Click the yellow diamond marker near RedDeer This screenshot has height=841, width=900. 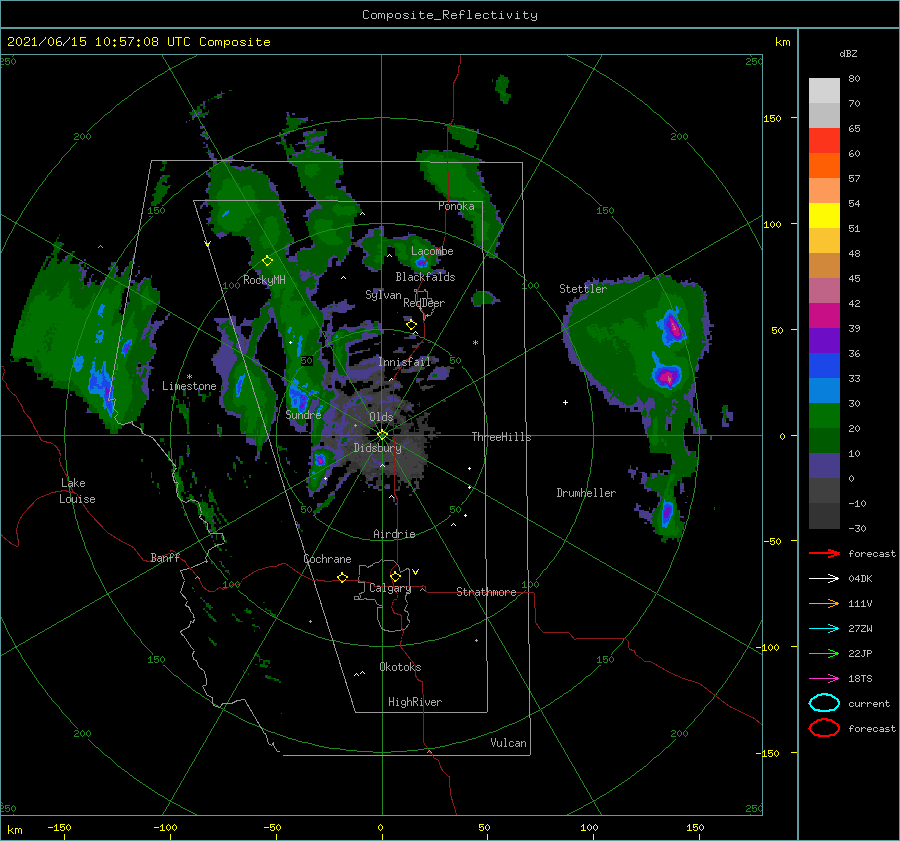point(411,325)
